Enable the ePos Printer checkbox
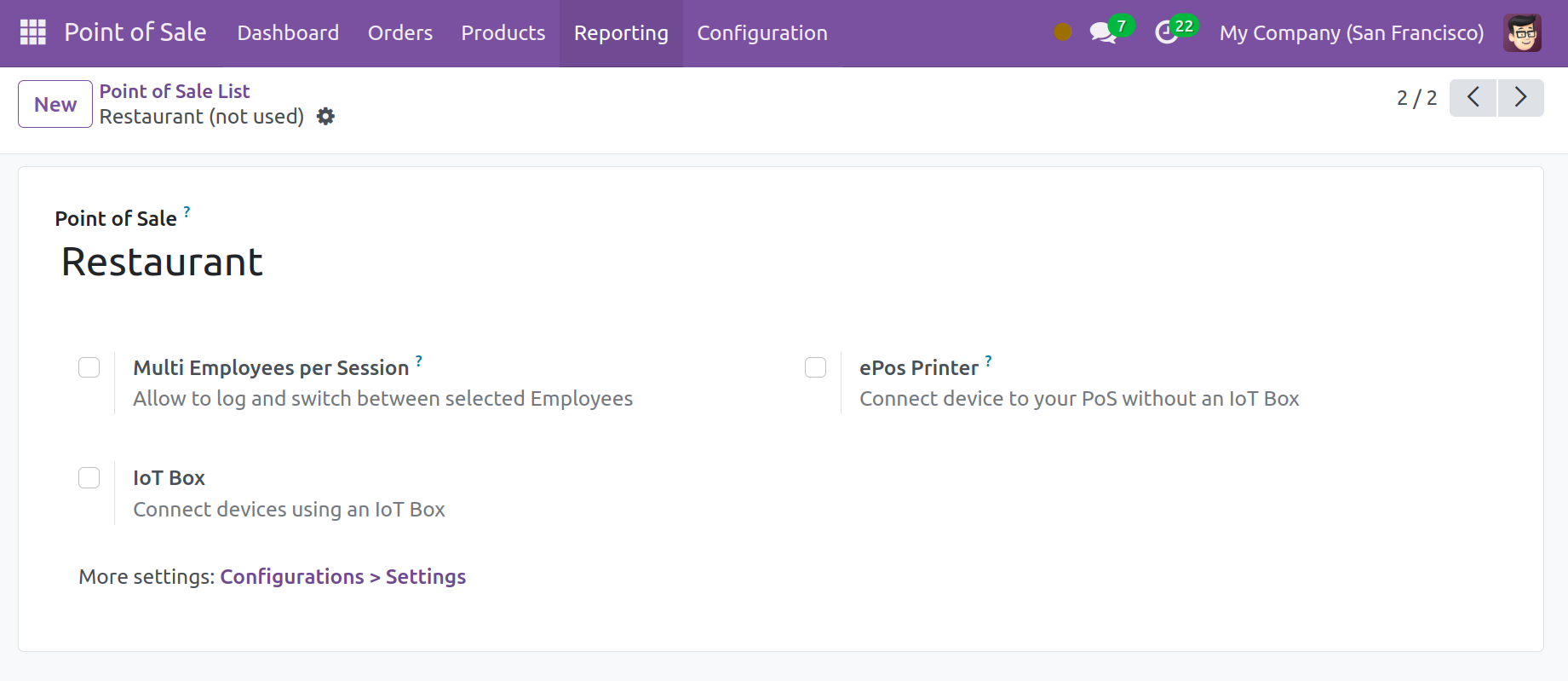 pyautogui.click(x=816, y=367)
